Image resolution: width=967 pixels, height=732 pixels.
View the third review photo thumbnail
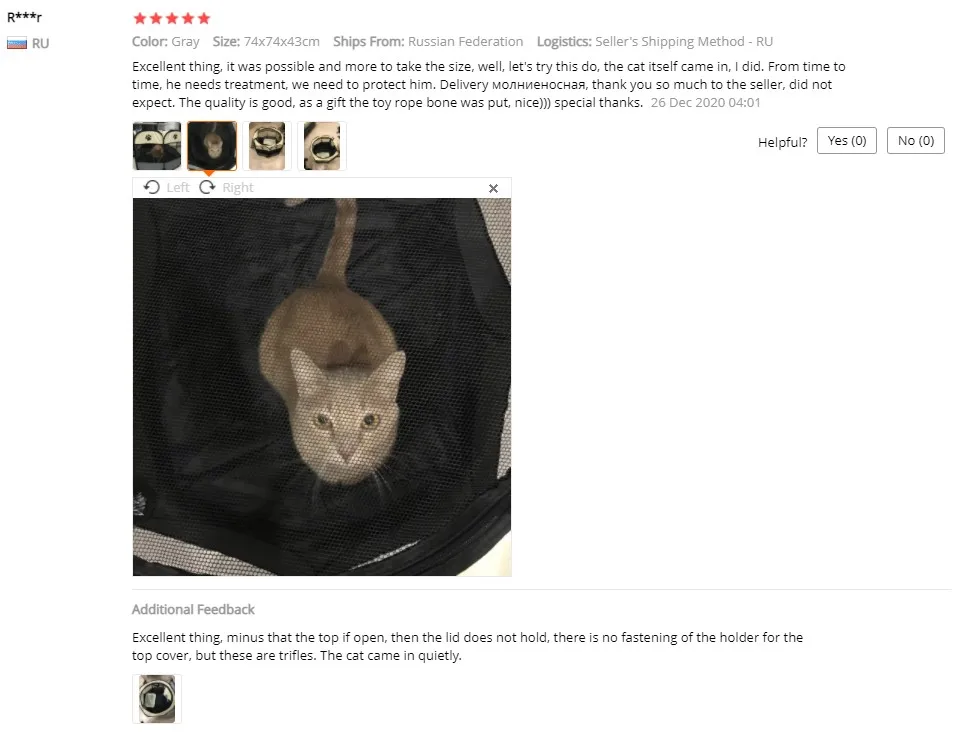tap(267, 146)
